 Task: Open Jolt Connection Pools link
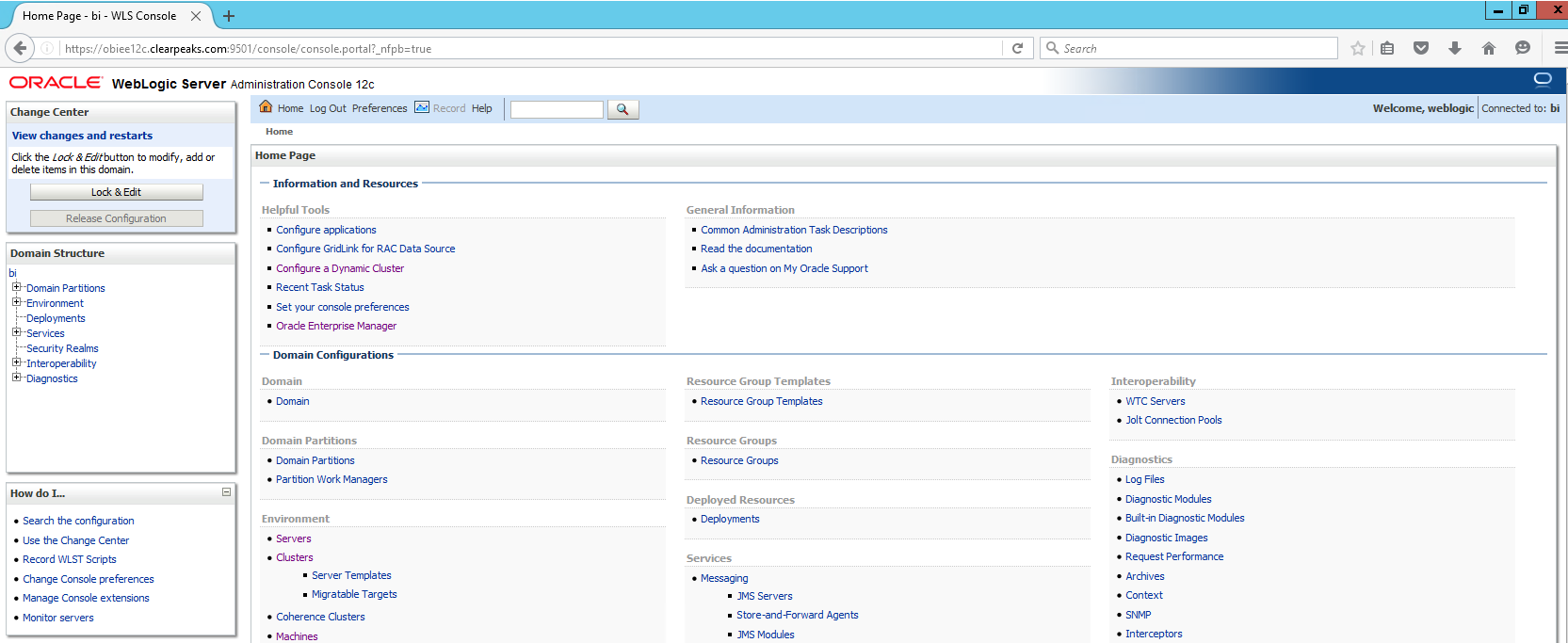1173,420
